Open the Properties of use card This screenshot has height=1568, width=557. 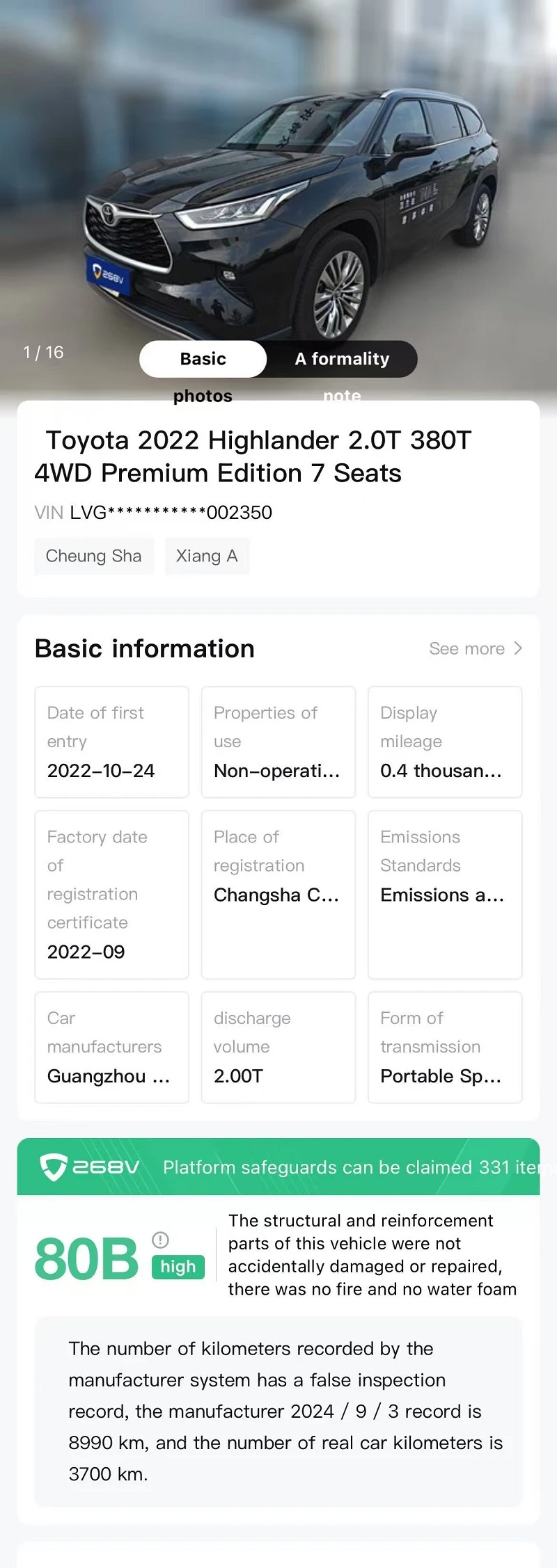pyautogui.click(x=278, y=742)
